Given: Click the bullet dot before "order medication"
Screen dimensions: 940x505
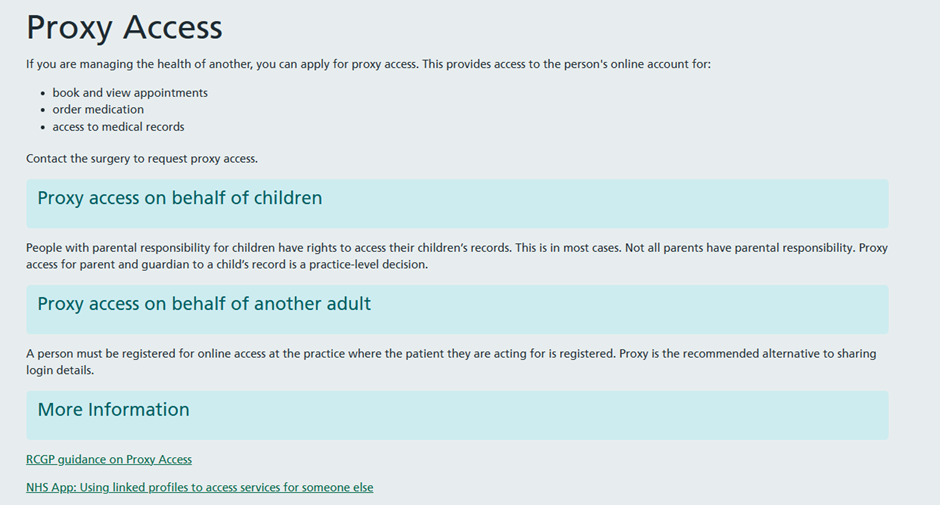Looking at the screenshot, I should [x=43, y=110].
